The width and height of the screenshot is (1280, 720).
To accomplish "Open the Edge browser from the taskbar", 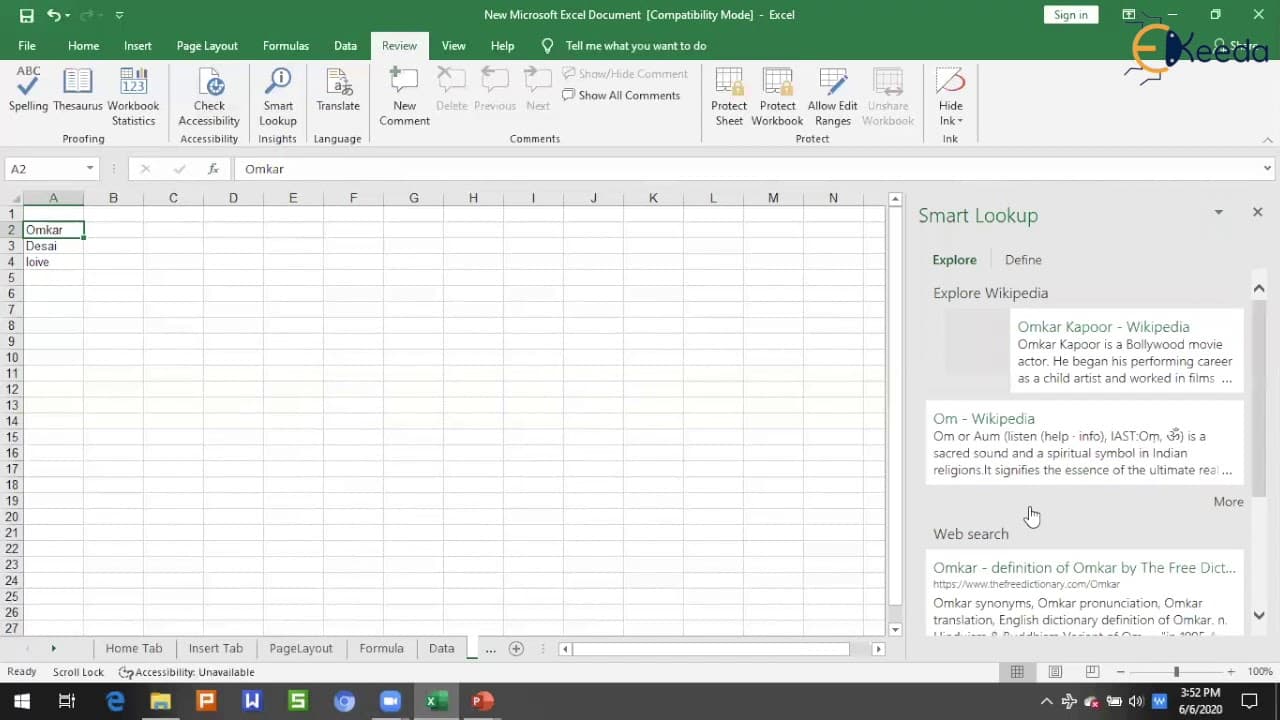I will (x=115, y=701).
